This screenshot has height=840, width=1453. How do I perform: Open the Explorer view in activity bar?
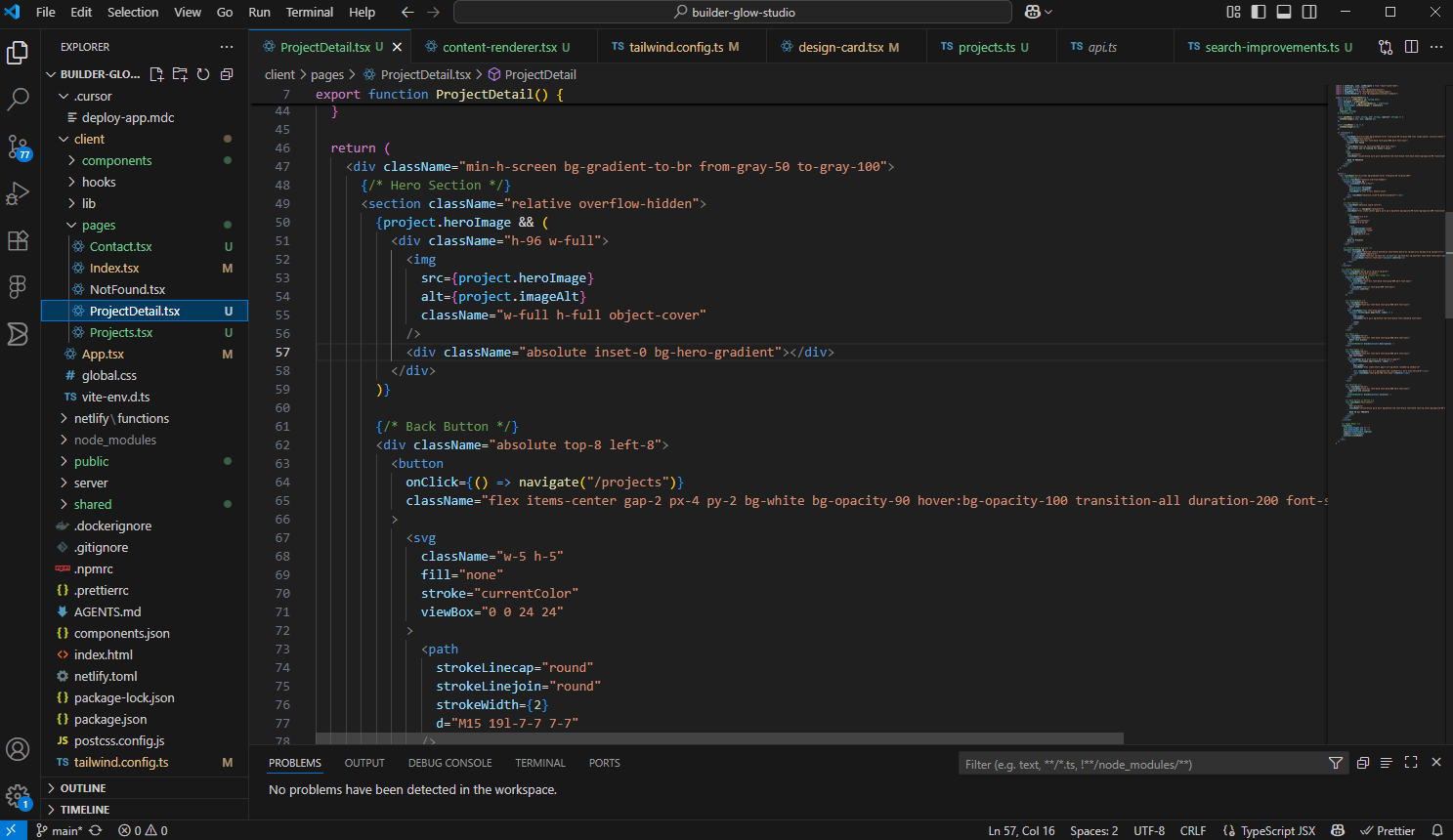tap(18, 53)
